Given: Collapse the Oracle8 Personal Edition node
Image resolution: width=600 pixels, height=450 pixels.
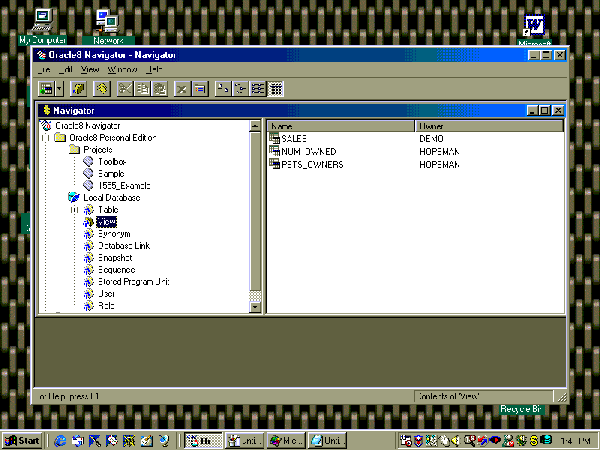Looking at the screenshot, I should point(46,138).
